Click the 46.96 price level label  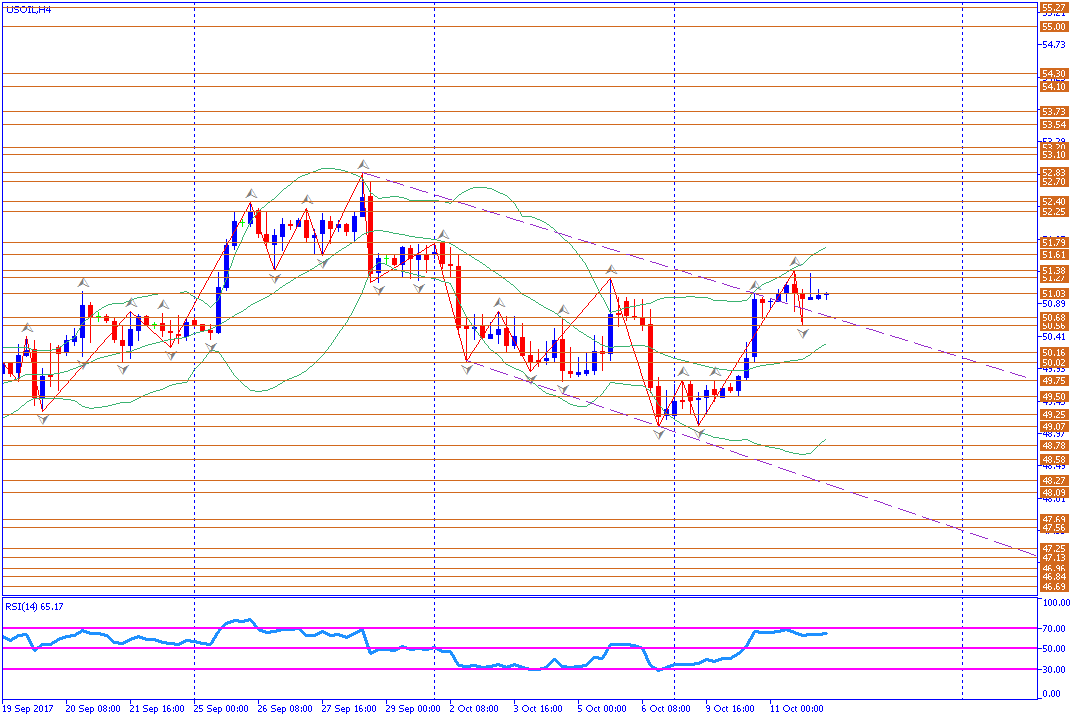click(1054, 569)
